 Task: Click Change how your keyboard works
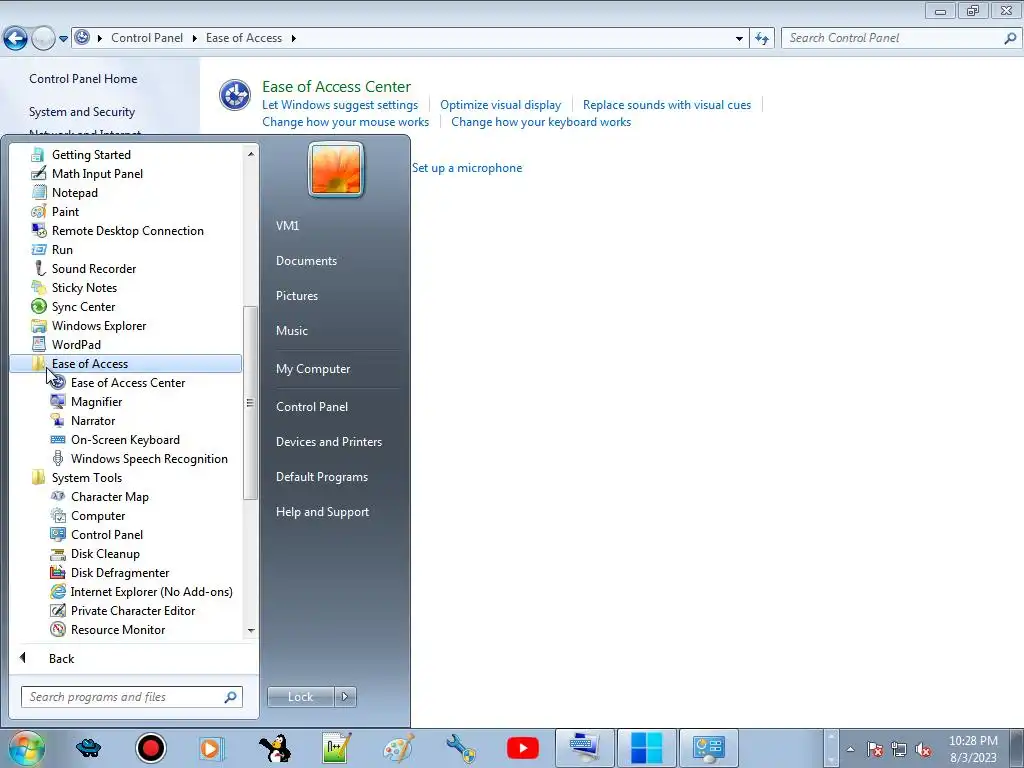coord(541,121)
